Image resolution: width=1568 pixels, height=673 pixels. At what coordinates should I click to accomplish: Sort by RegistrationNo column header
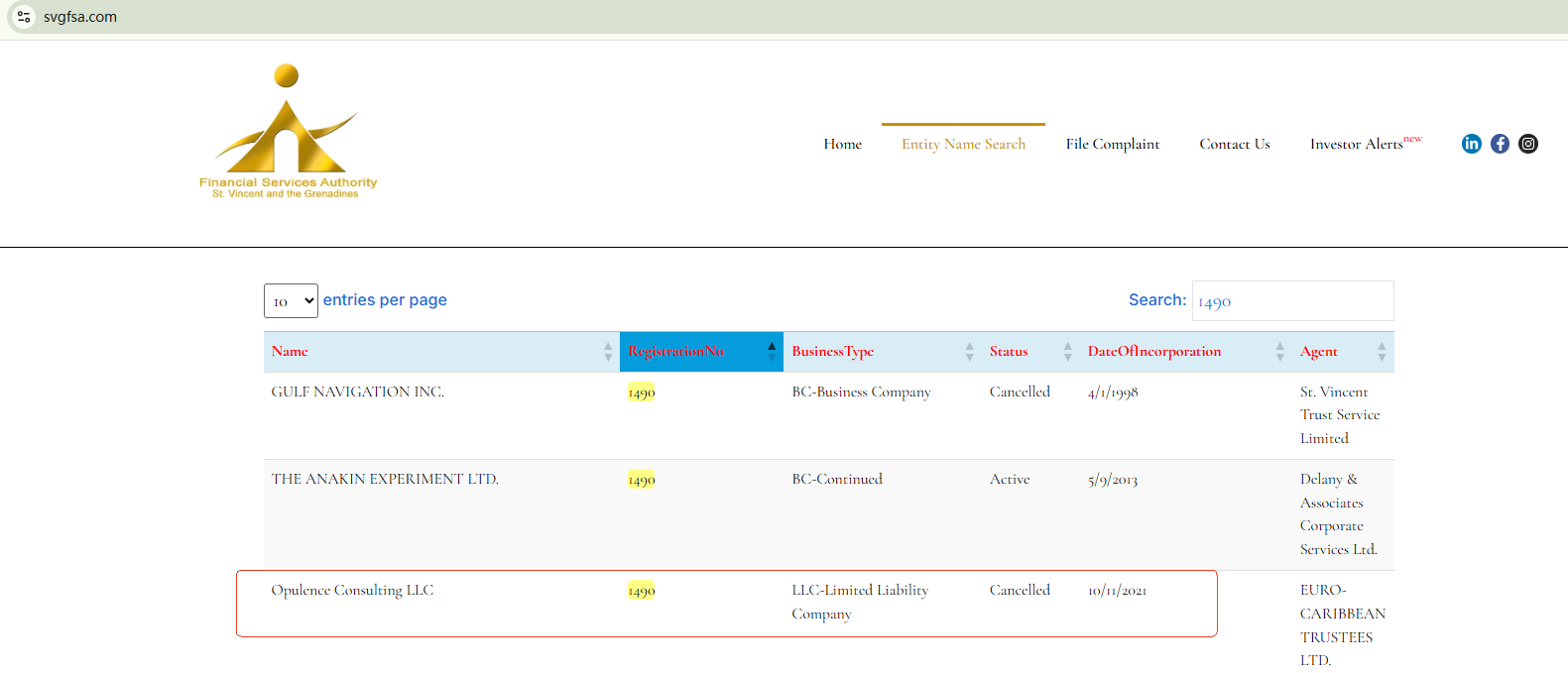pos(676,352)
